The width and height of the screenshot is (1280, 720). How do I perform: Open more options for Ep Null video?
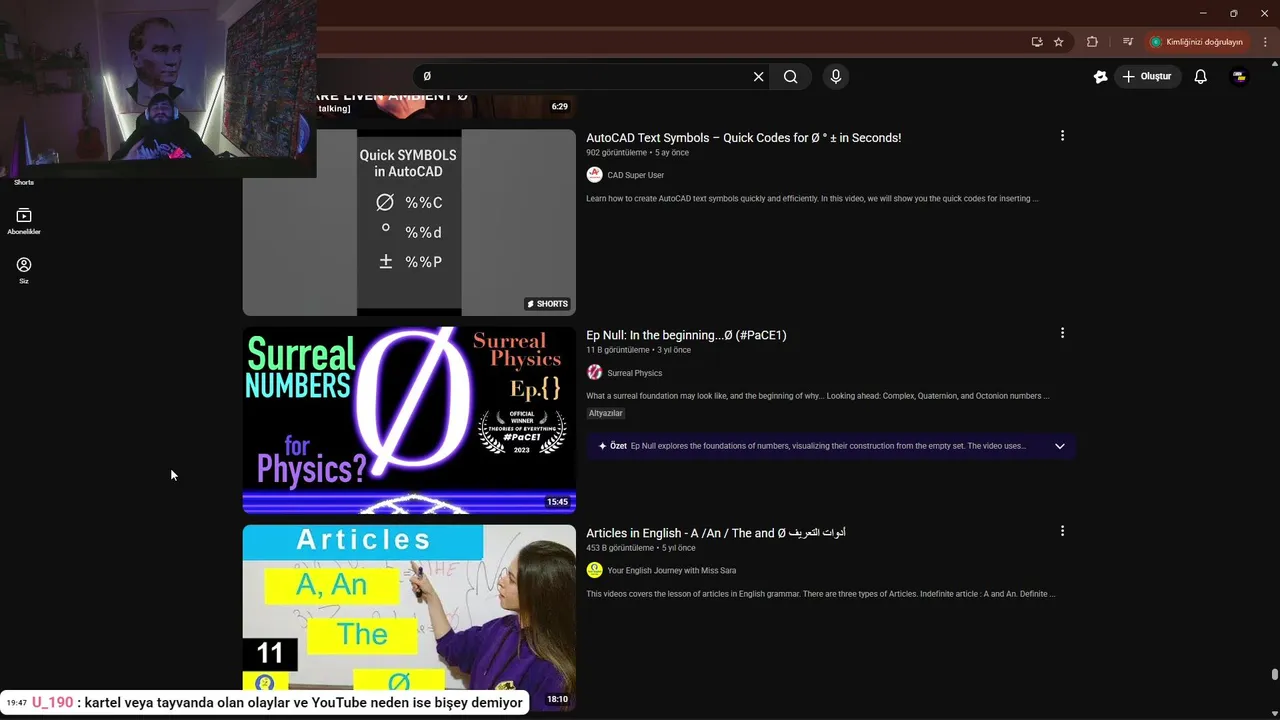pos(1062,333)
